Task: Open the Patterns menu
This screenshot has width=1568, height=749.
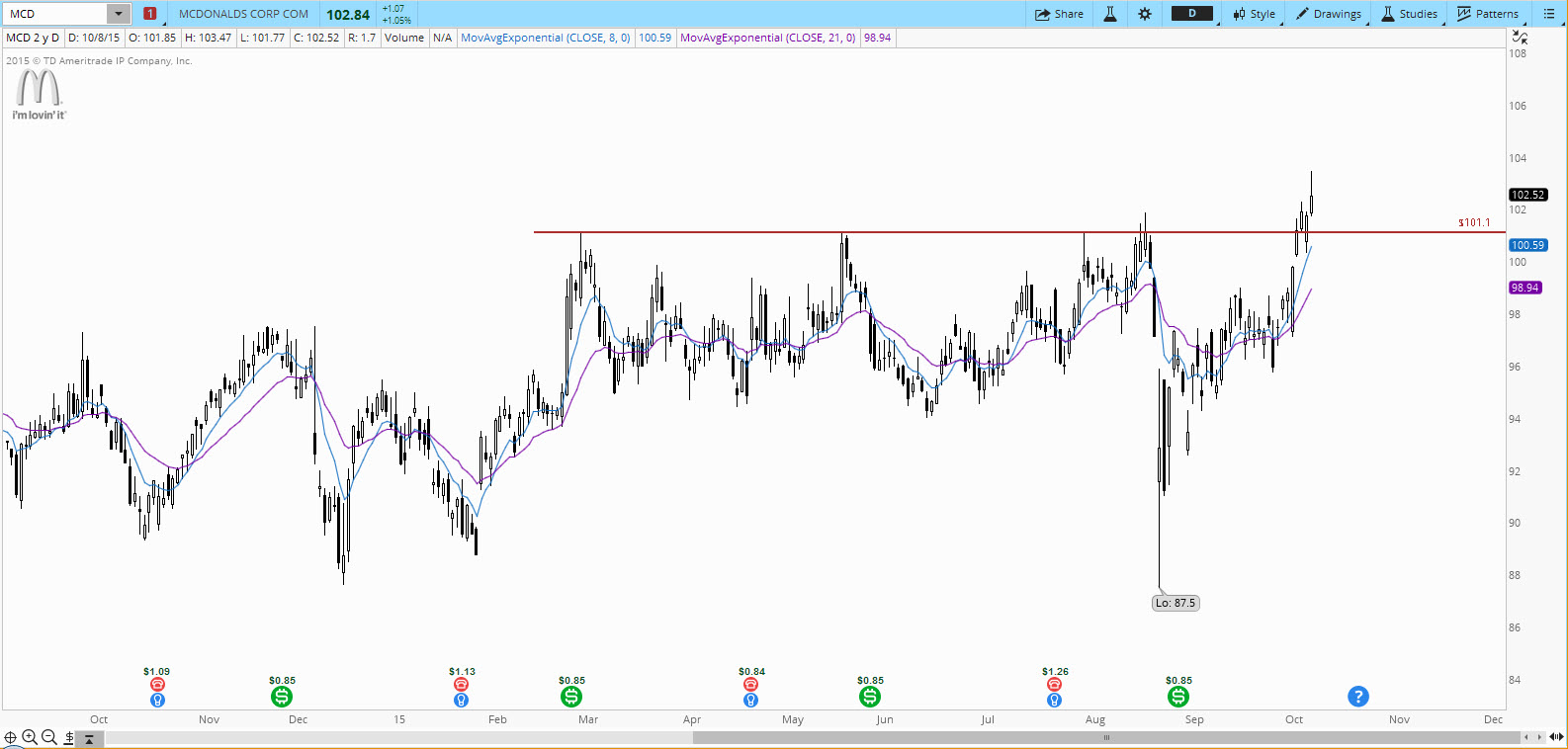Action: pos(1488,14)
